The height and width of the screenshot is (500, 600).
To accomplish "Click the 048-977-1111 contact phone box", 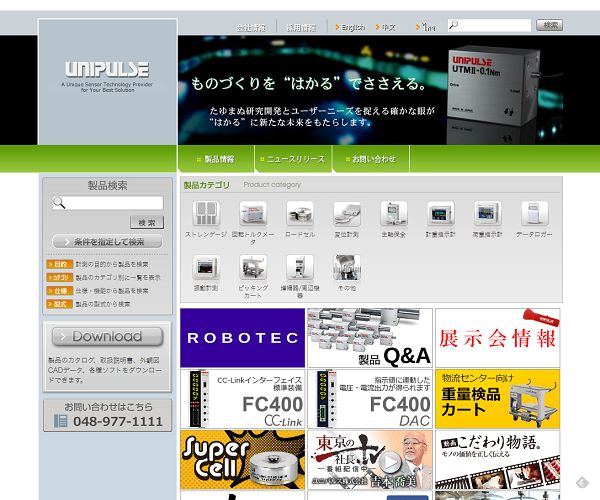I will pyautogui.click(x=108, y=415).
